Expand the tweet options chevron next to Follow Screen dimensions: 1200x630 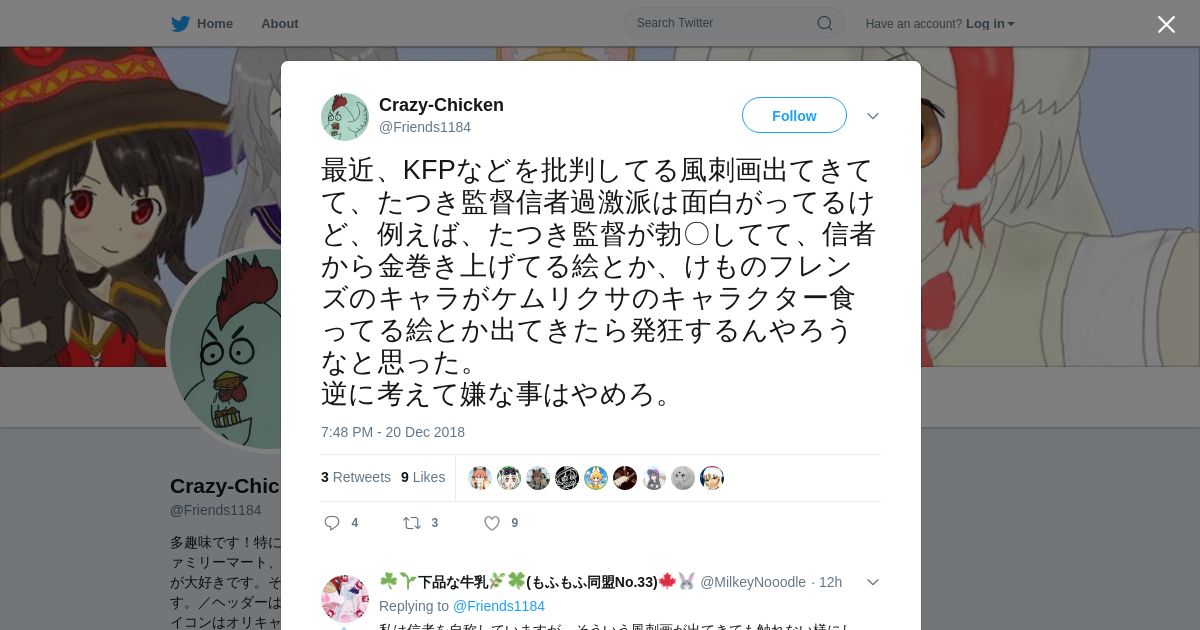[x=873, y=116]
